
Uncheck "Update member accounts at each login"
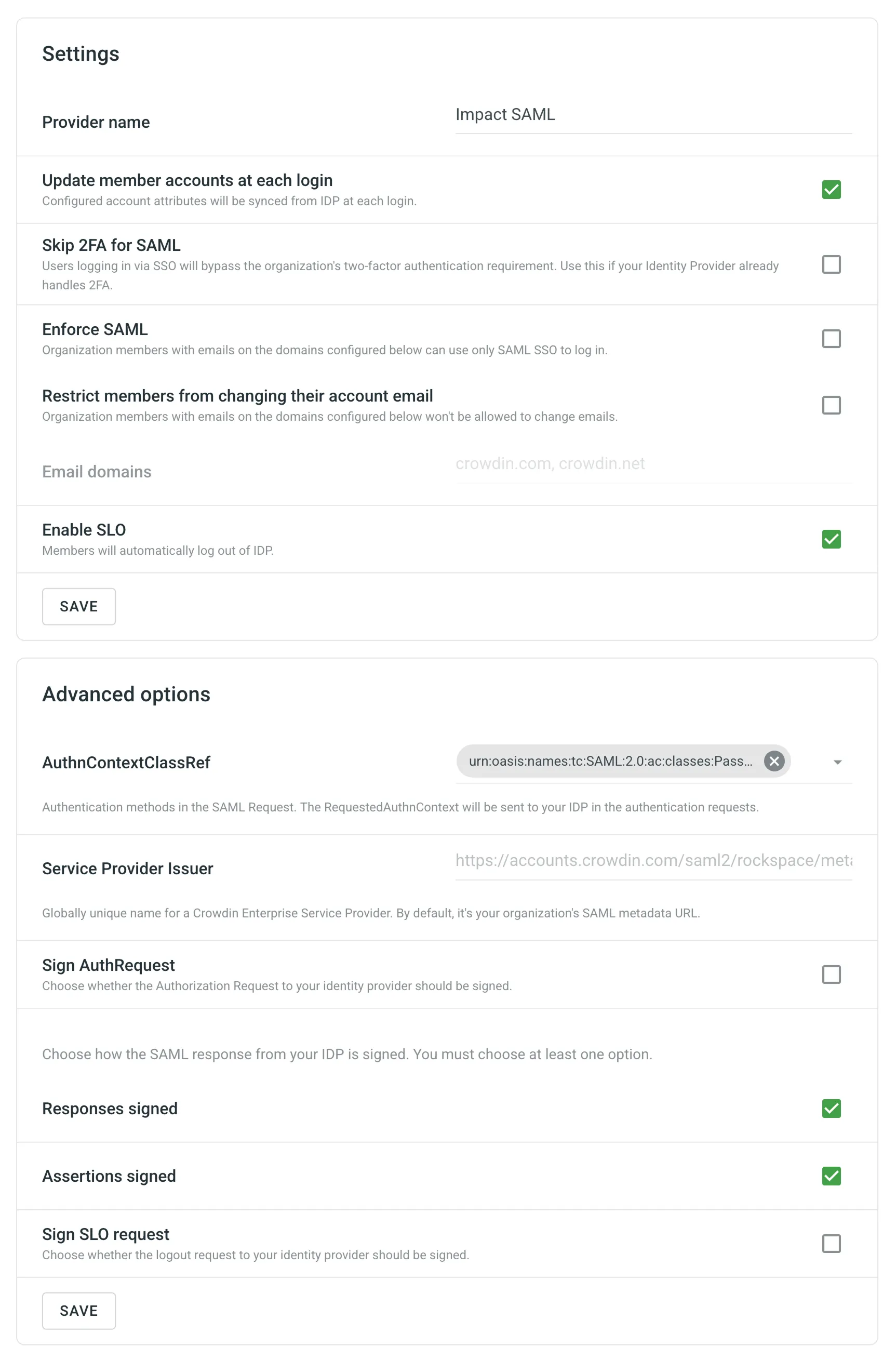(x=831, y=189)
